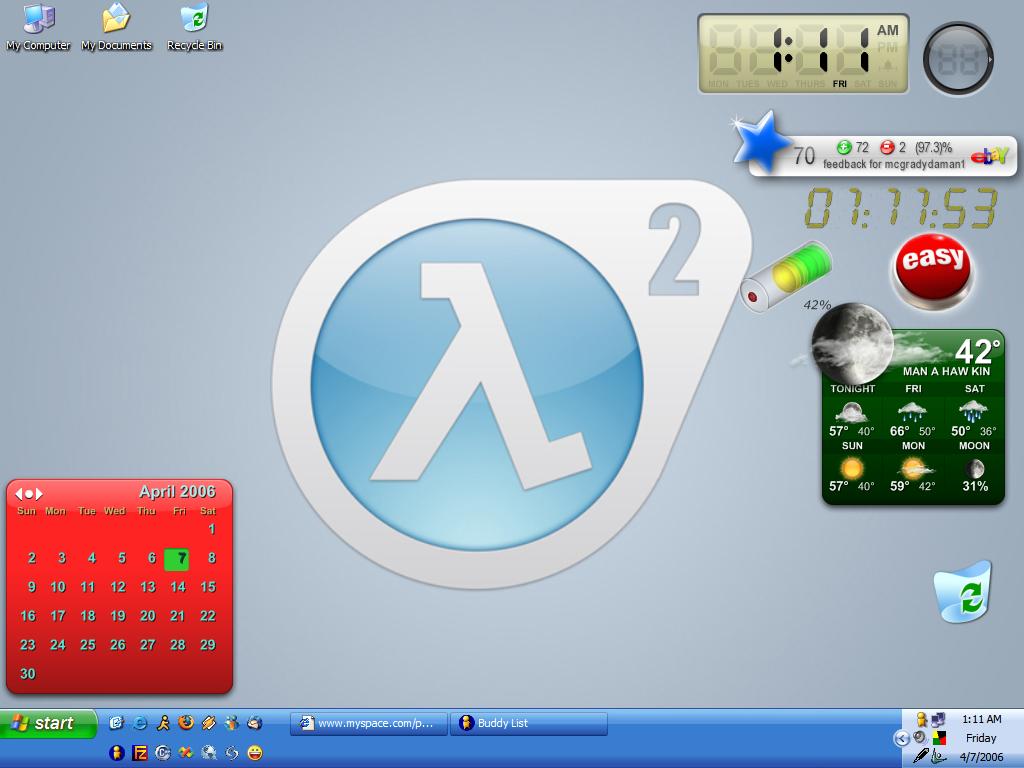1024x768 pixels.
Task: Open Thunderbird mail from quick launch
Action: (x=255, y=723)
